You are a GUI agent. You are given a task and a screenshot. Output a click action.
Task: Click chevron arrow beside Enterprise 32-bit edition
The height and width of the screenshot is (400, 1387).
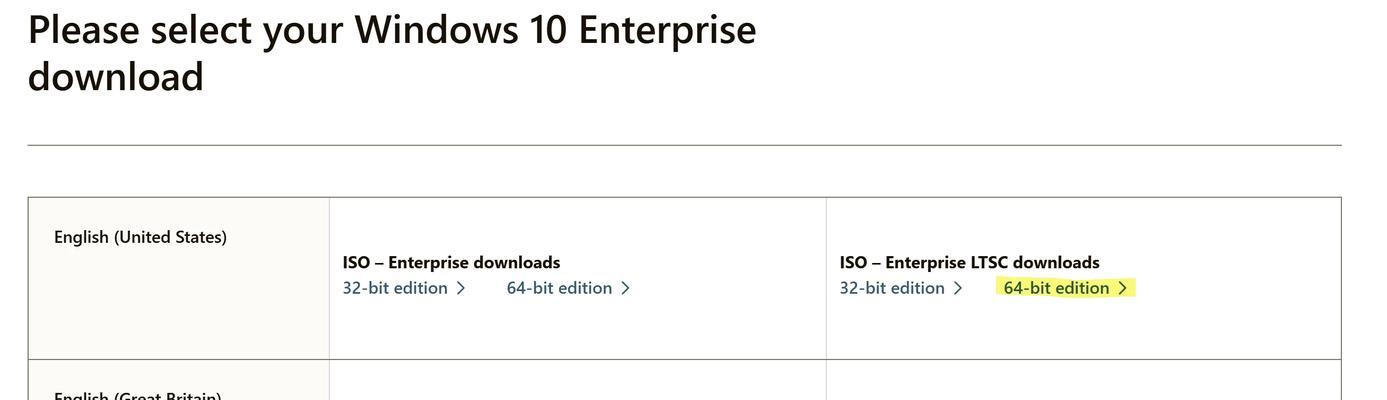461,288
